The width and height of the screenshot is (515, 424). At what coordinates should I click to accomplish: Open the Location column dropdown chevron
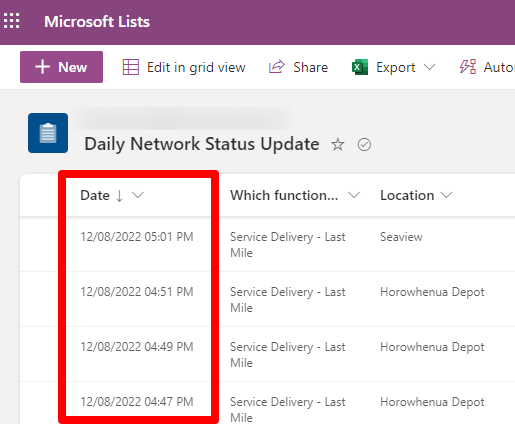click(446, 195)
